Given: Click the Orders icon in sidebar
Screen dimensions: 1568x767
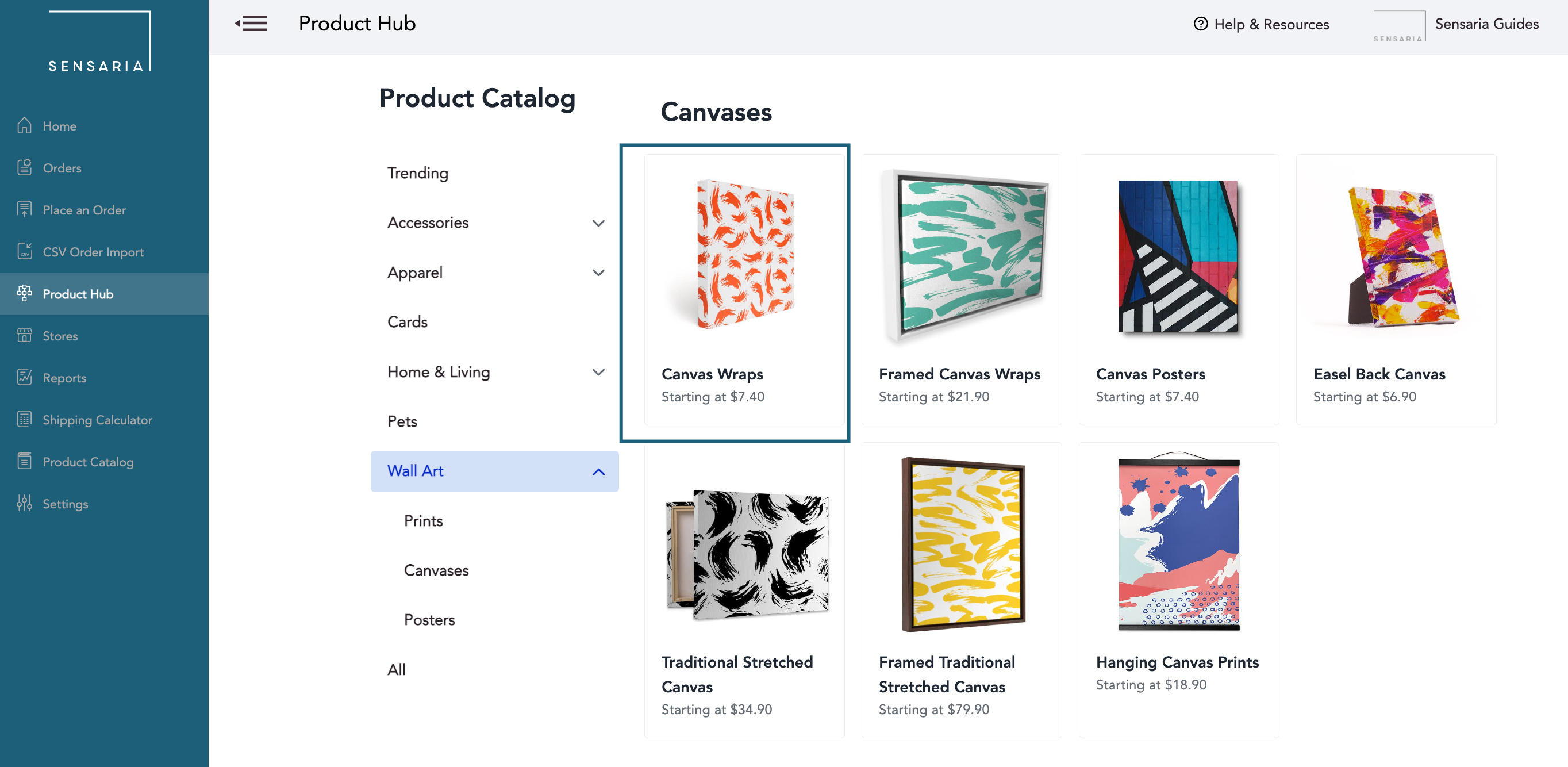Looking at the screenshot, I should tap(25, 167).
